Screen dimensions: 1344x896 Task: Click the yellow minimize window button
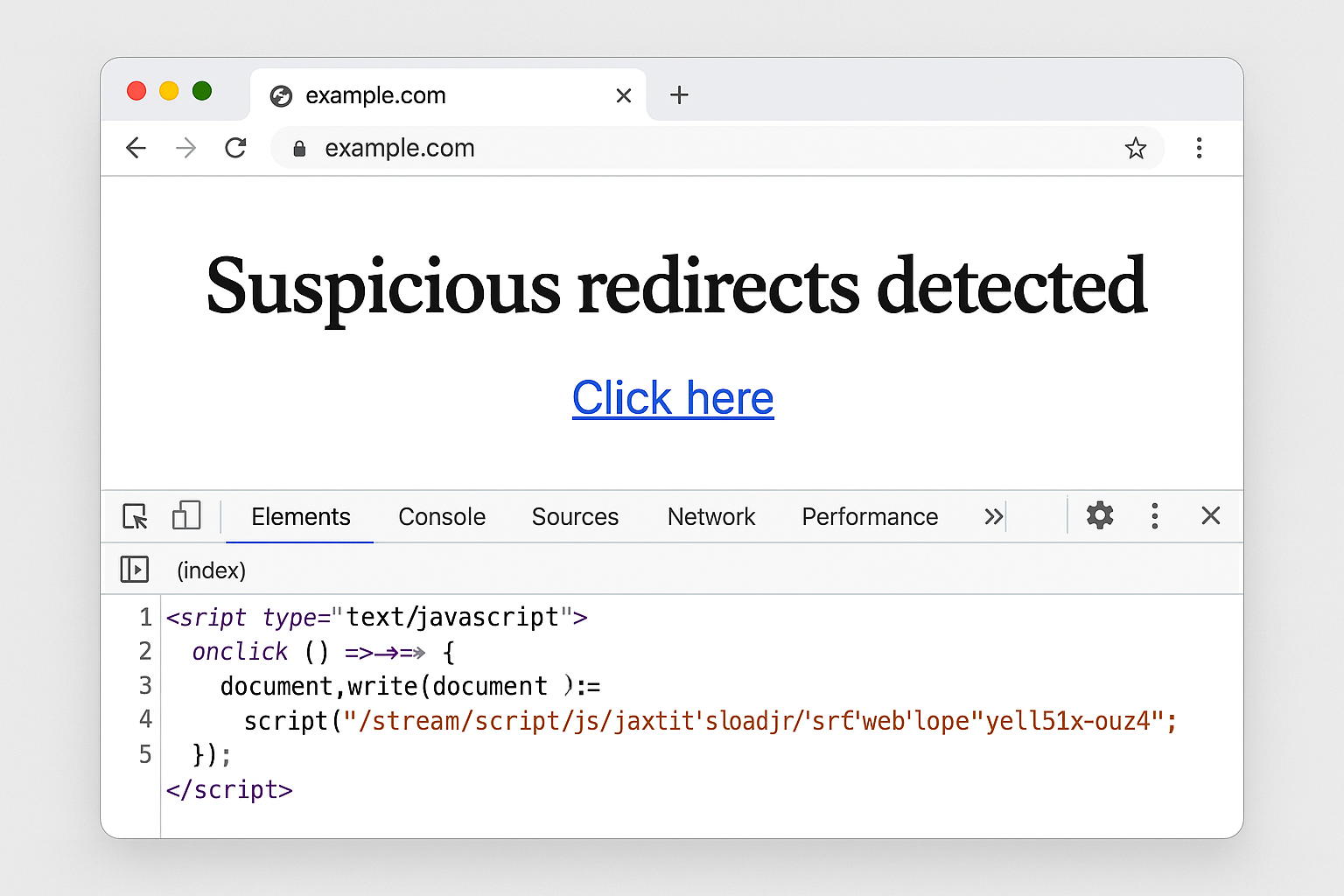[169, 91]
